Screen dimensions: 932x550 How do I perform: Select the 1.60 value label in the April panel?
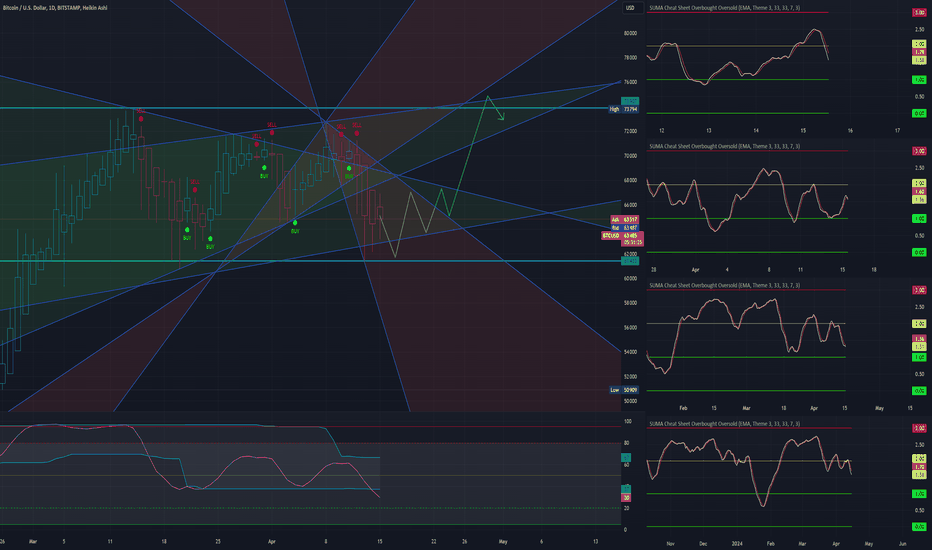coord(919,191)
